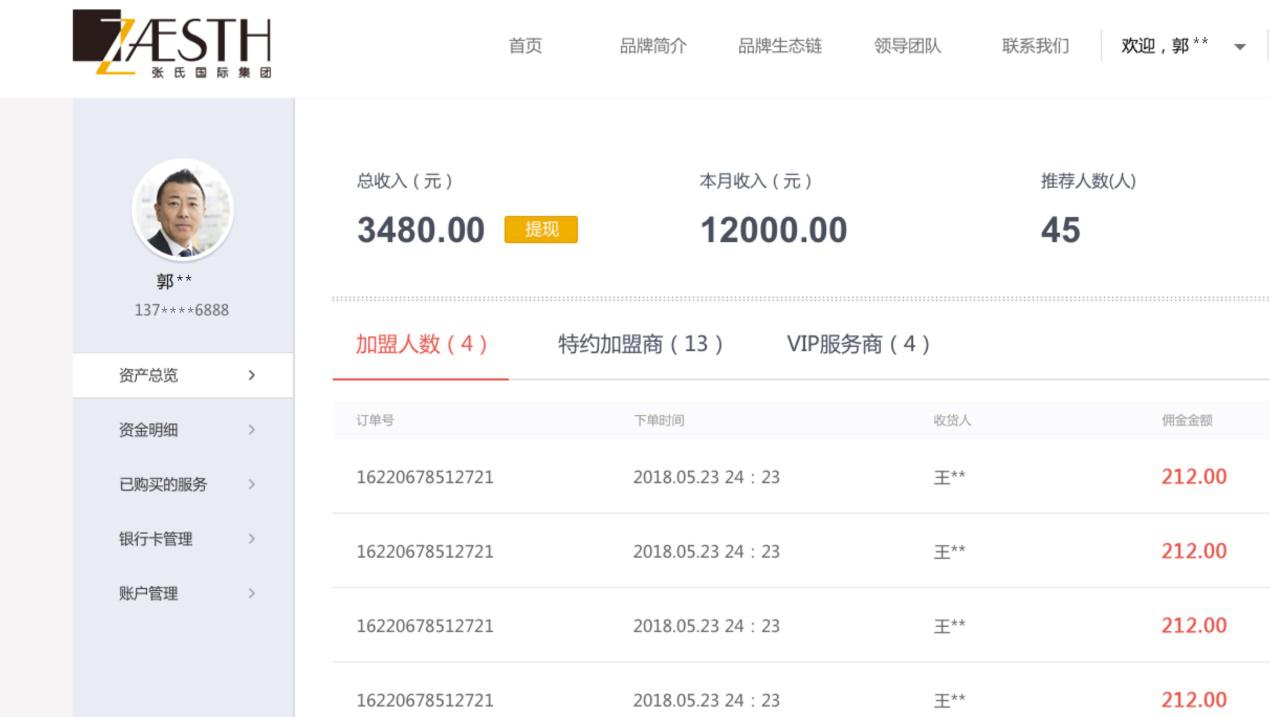Viewport: 1270px width, 717px height.
Task: Click the user profile avatar photo
Action: point(182,211)
